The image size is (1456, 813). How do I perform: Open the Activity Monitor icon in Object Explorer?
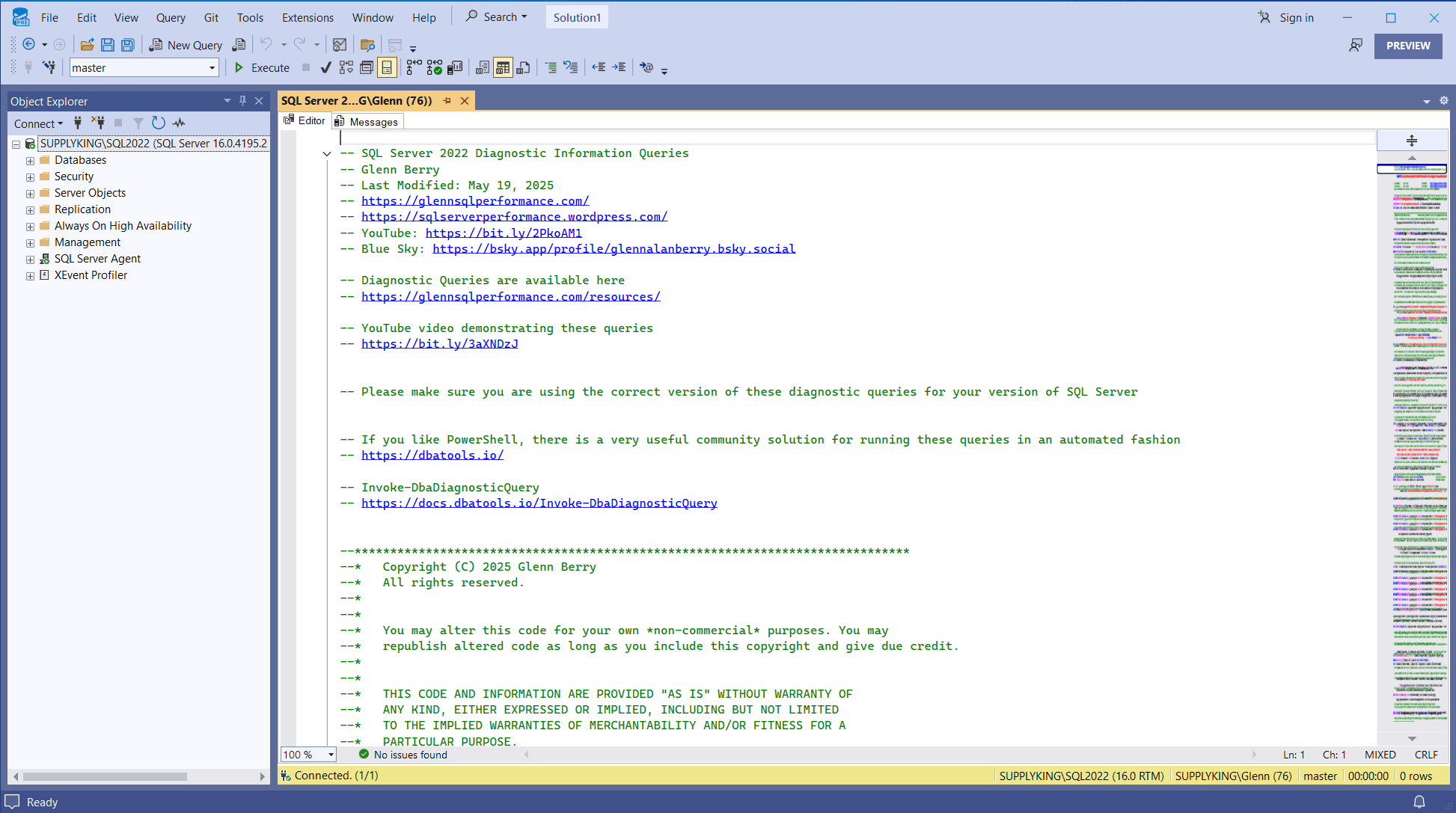pos(179,123)
